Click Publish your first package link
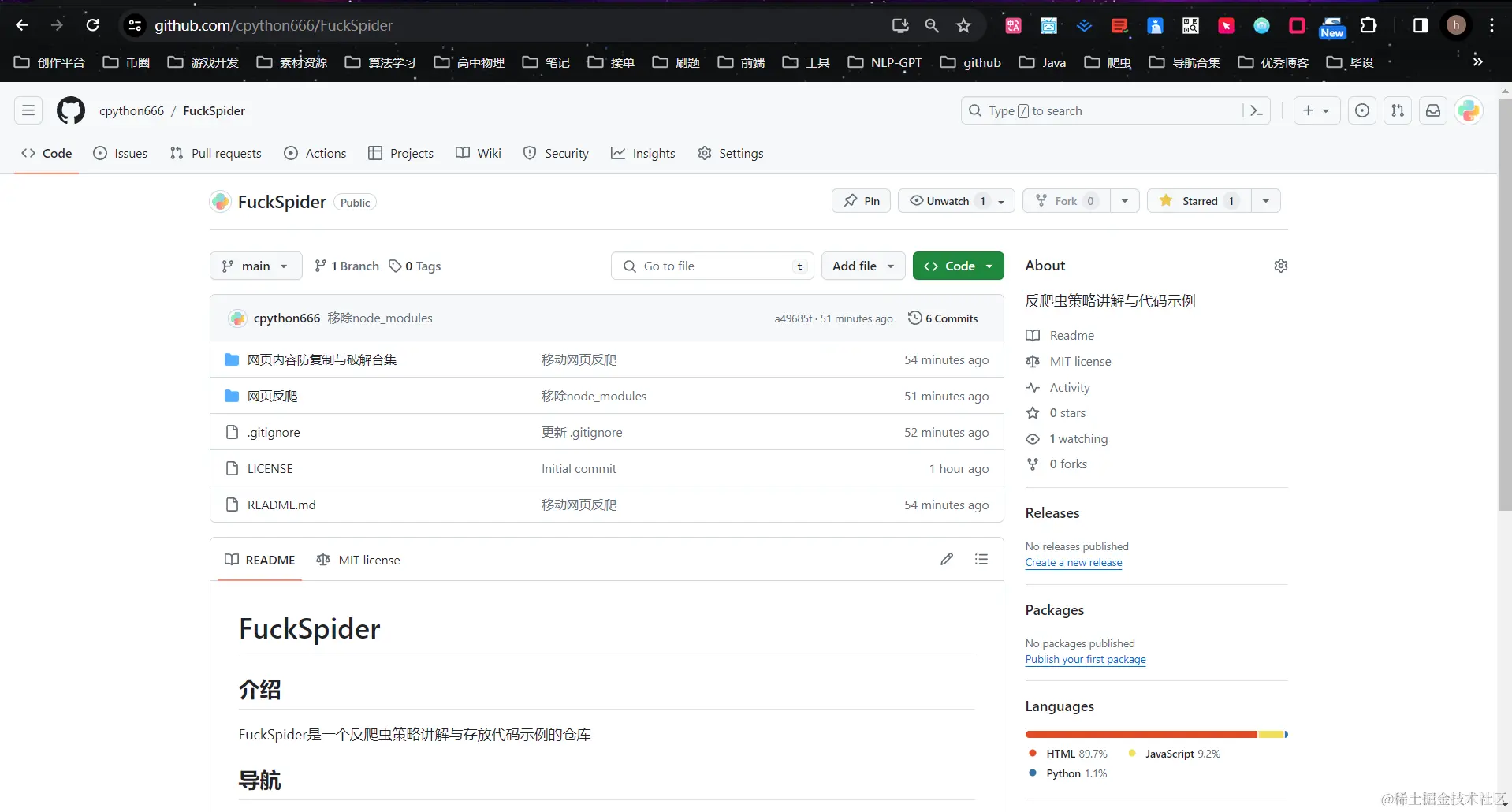 (1086, 660)
